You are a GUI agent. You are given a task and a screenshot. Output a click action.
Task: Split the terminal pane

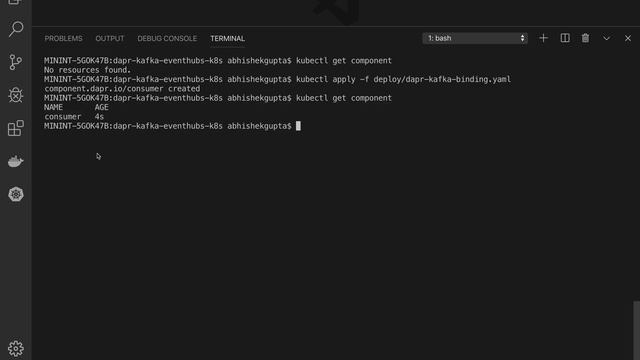tap(565, 38)
